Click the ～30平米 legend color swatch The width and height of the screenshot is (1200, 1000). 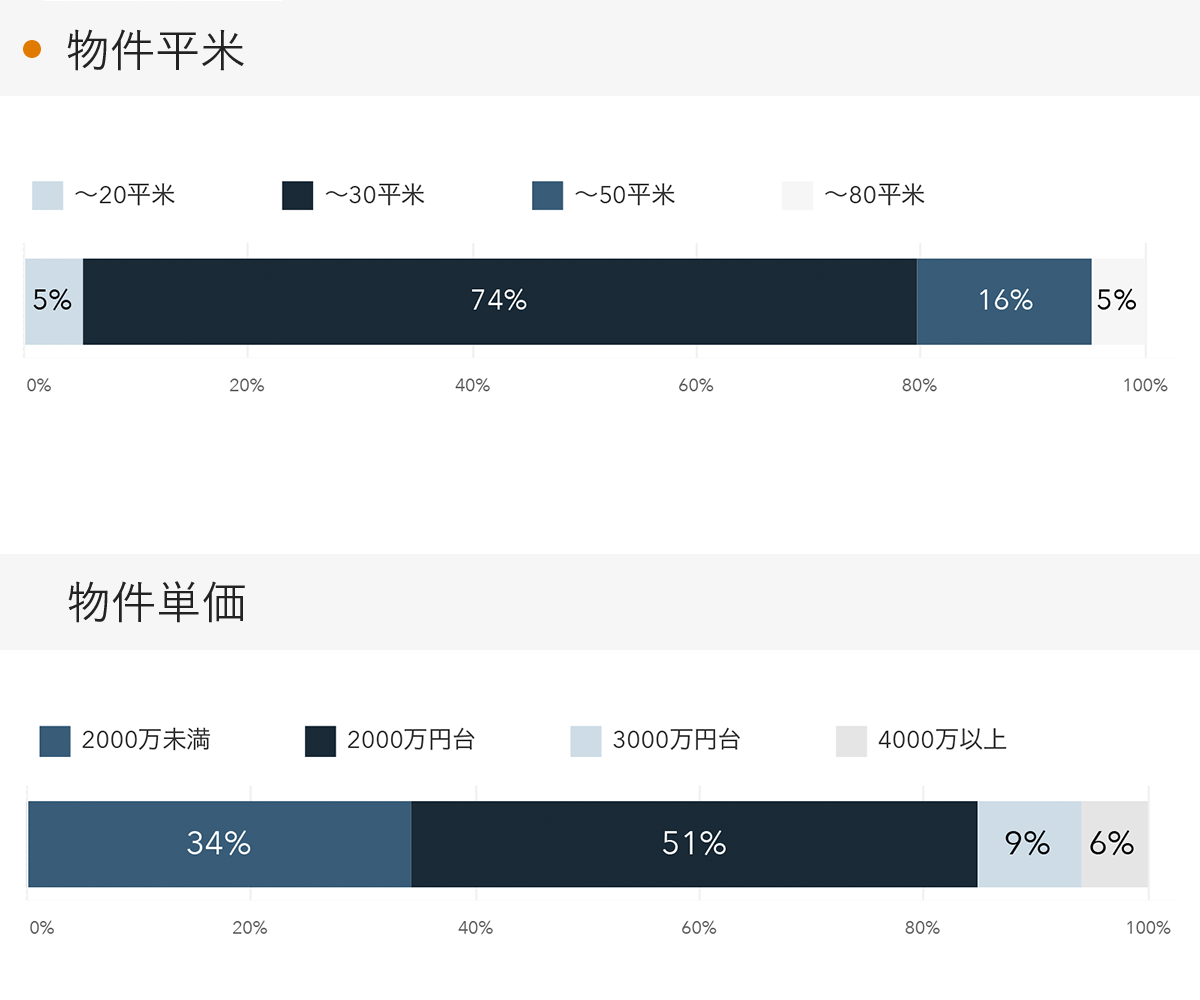pos(298,196)
